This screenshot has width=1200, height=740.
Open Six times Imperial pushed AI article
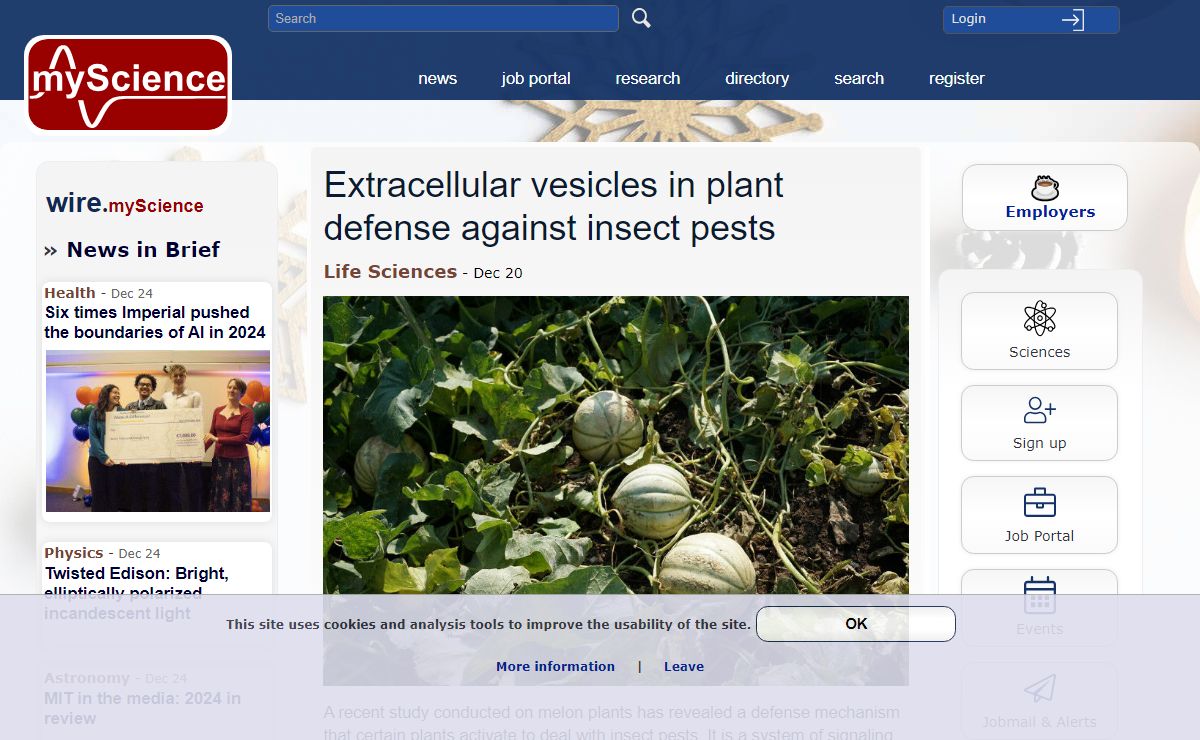(155, 322)
